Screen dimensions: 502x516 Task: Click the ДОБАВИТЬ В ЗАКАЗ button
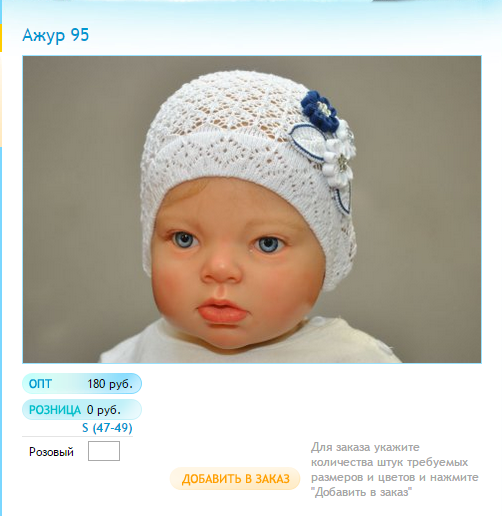click(235, 479)
